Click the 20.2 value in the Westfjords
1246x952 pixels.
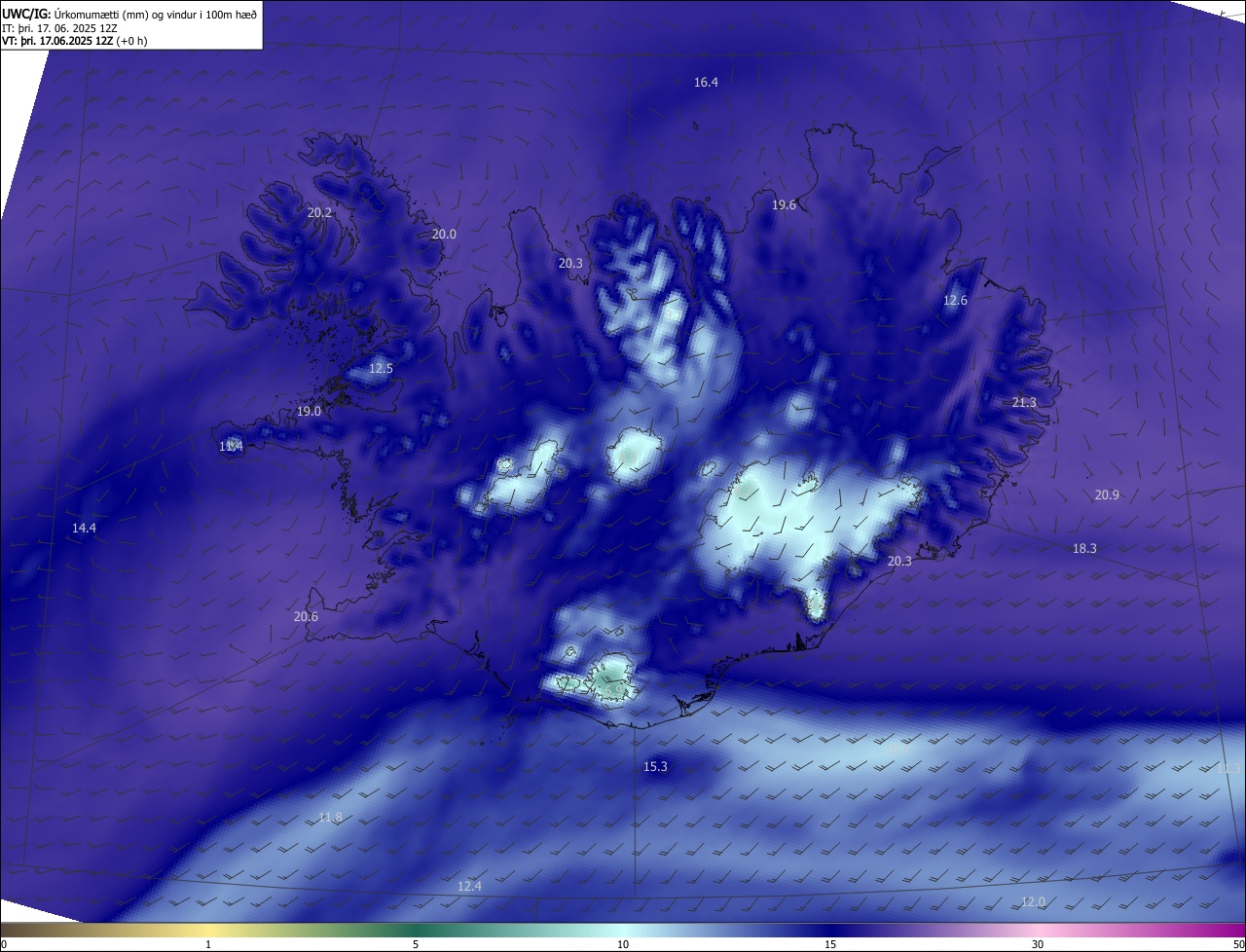[319, 212]
